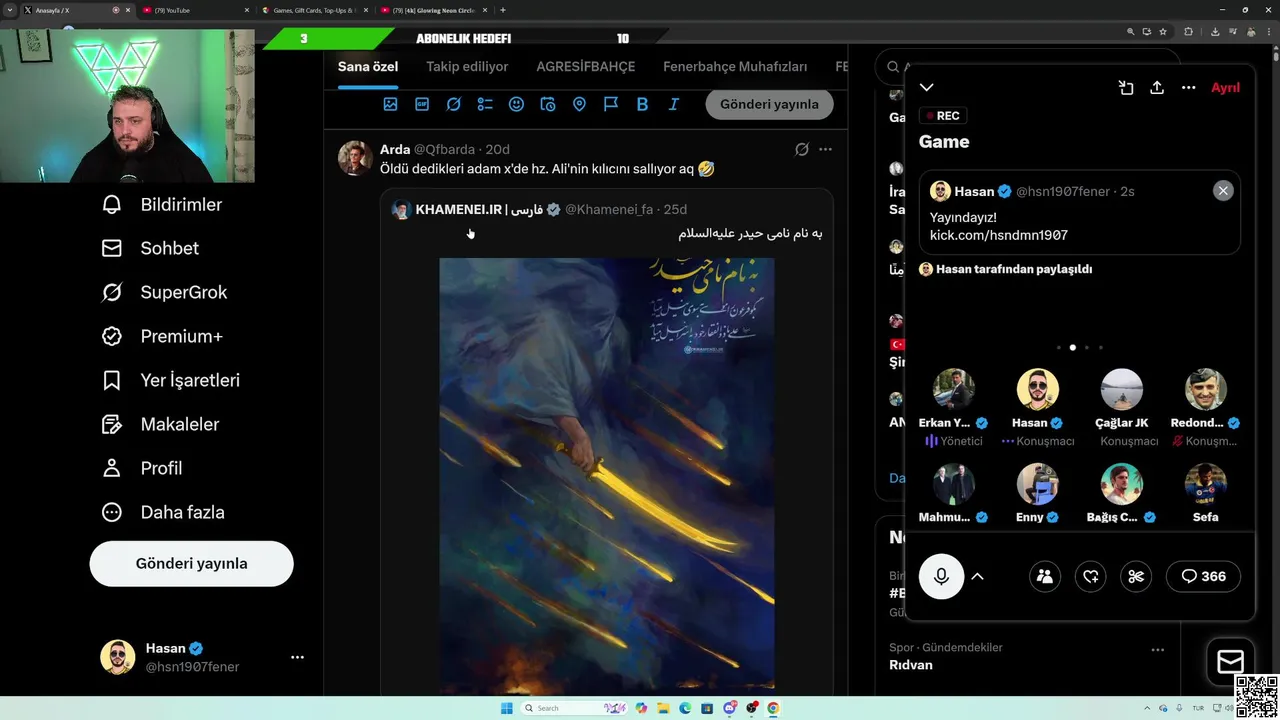
Task: Click Grok explain icon on Arda's post
Action: [801, 149]
